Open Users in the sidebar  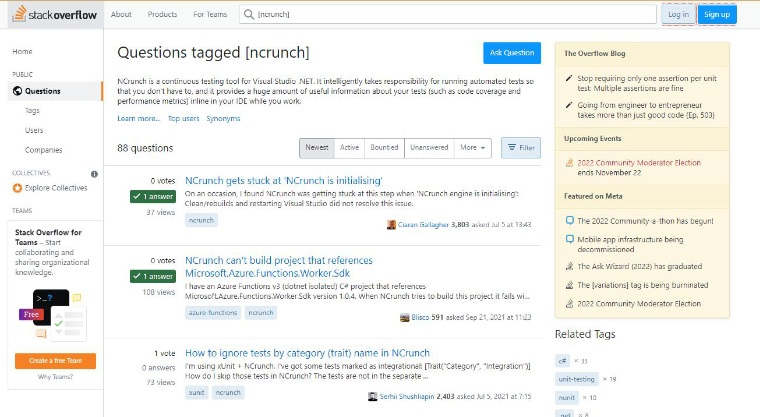[34, 130]
